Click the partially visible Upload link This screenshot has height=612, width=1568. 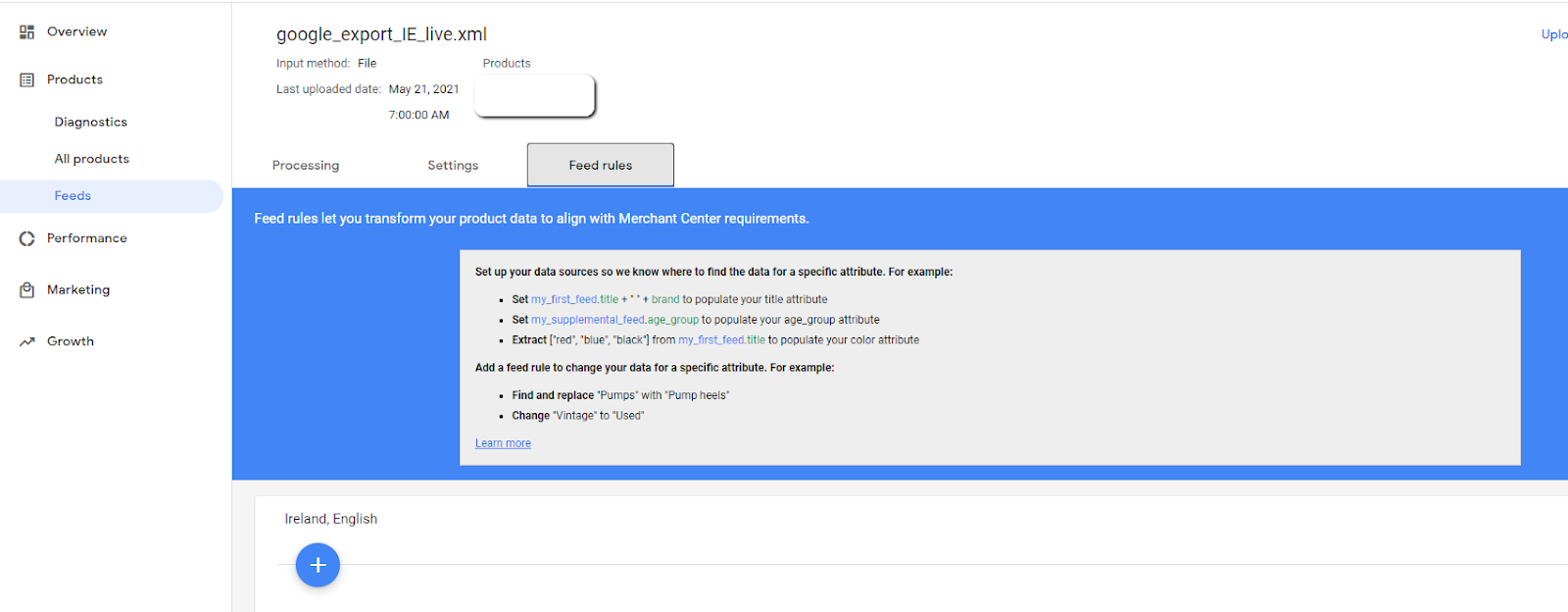click(1554, 34)
